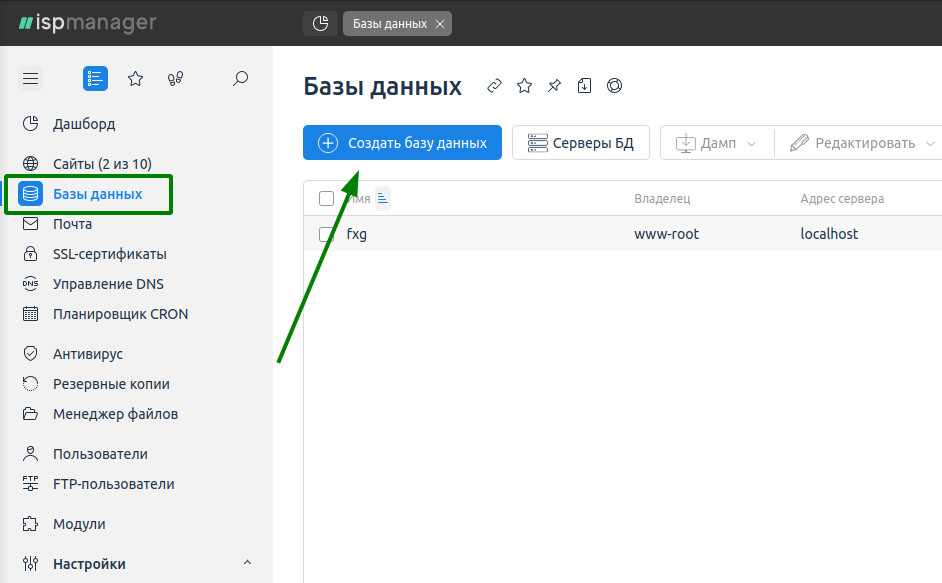Click the footsteps history icon in sidebar

click(x=175, y=79)
